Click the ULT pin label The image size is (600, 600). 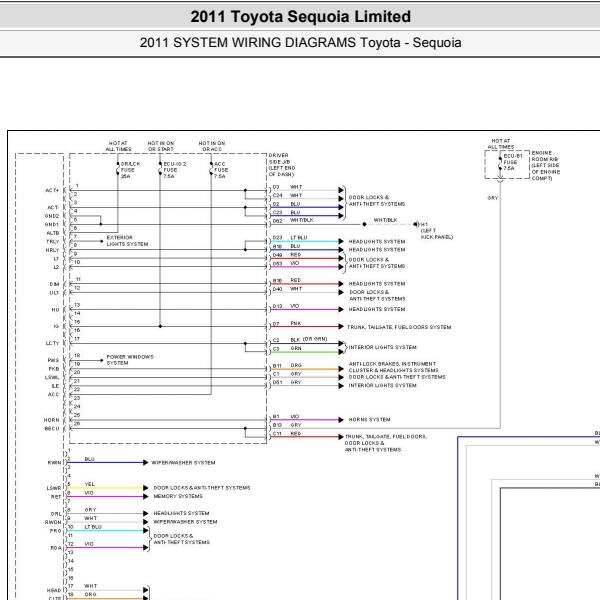[x=54, y=293]
